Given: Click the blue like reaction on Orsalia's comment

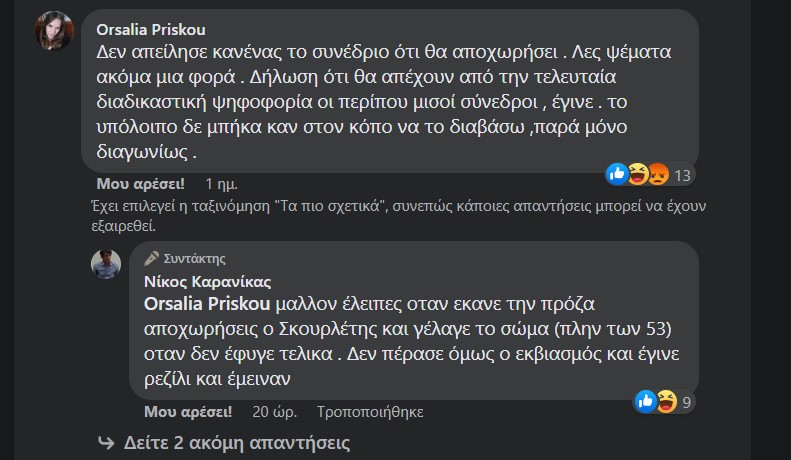Looking at the screenshot, I should (616, 175).
